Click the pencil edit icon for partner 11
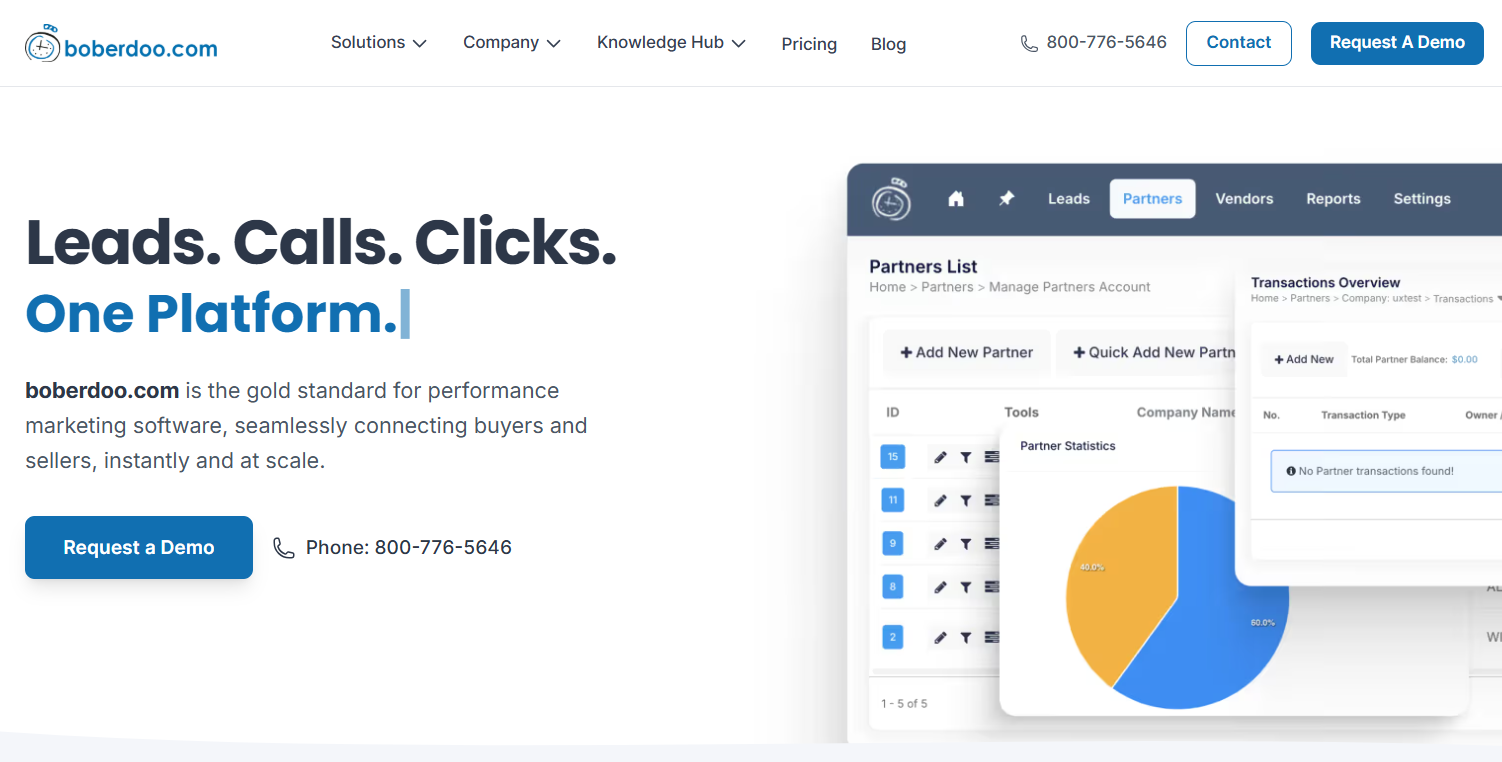 pos(940,500)
